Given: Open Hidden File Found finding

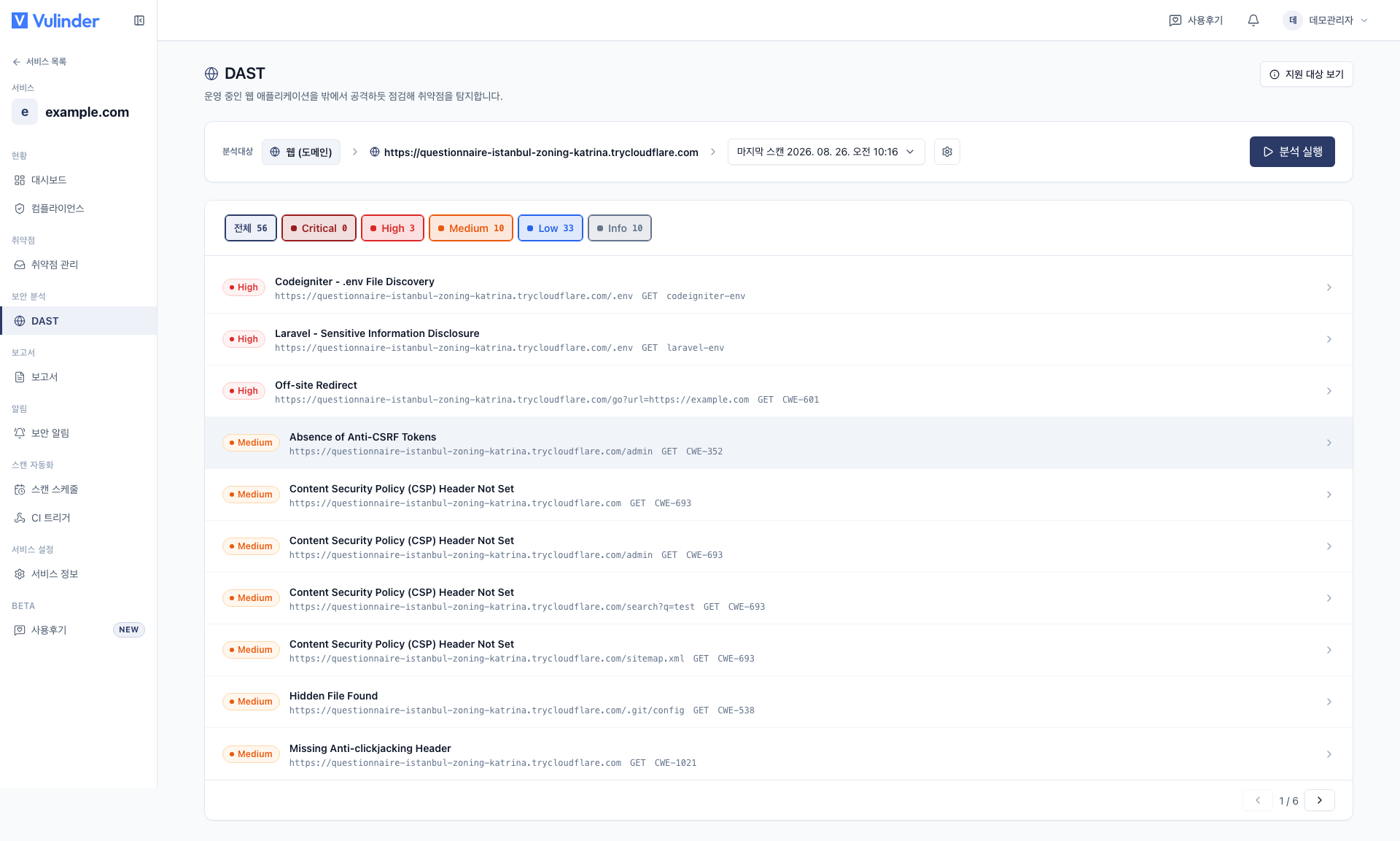Looking at the screenshot, I should (x=778, y=702).
